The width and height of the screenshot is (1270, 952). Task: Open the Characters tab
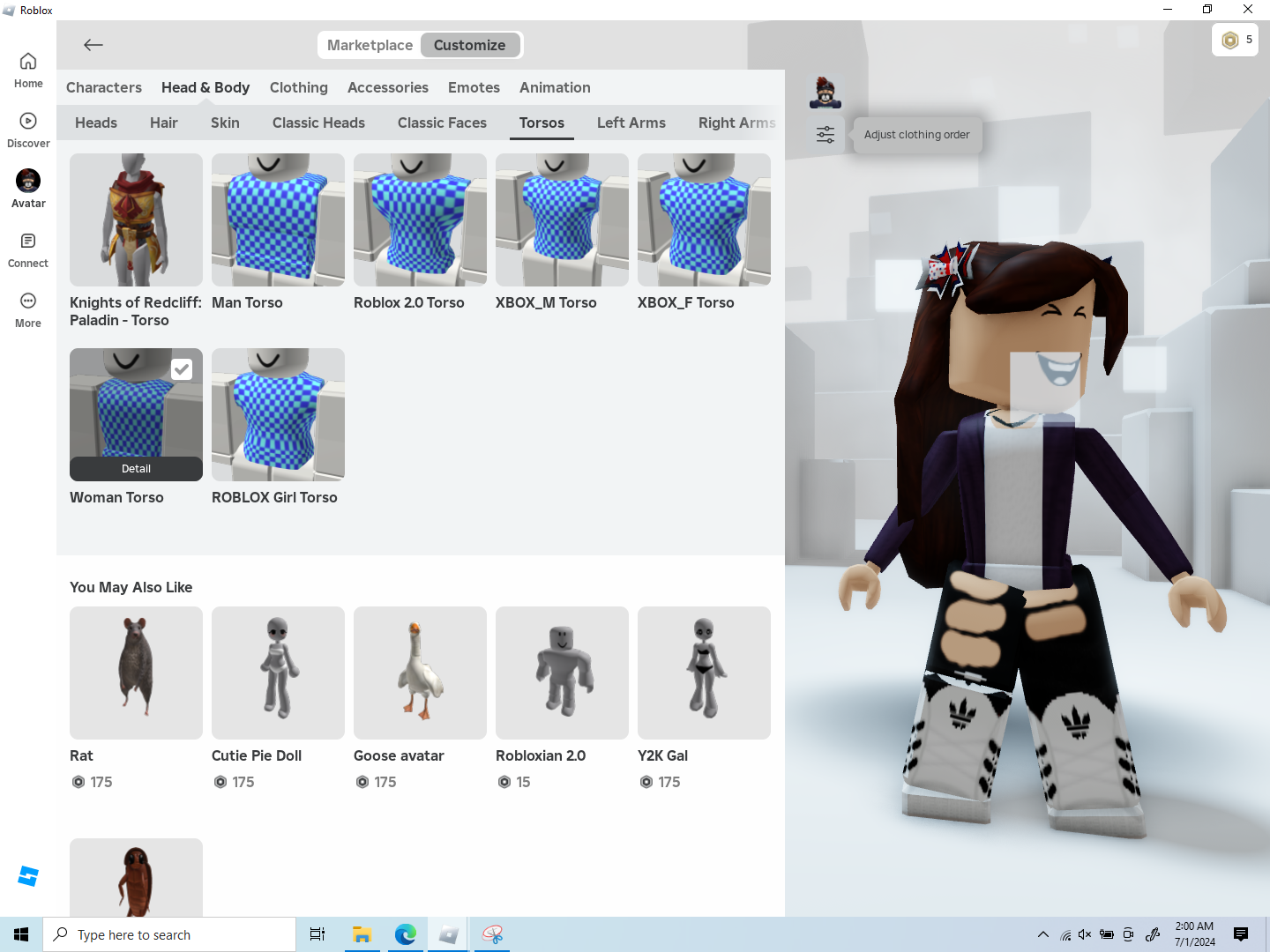point(104,87)
